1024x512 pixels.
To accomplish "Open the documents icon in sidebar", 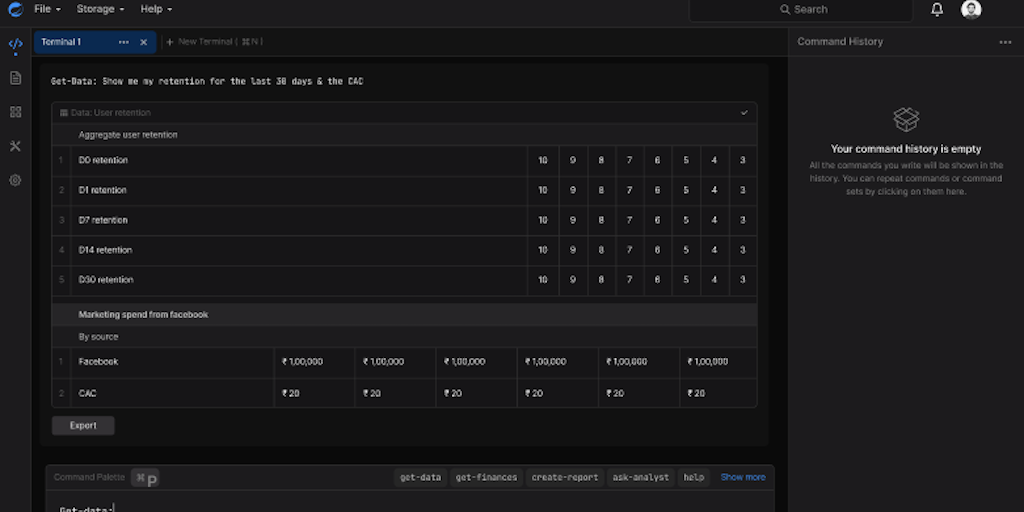I will (x=15, y=78).
